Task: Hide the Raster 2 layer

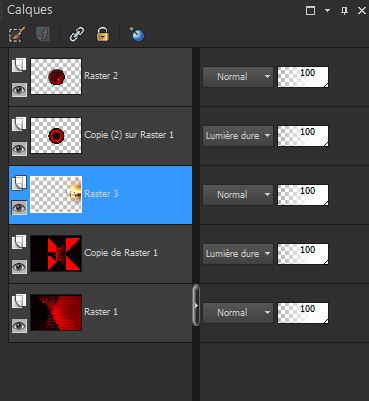Action: tap(19, 90)
